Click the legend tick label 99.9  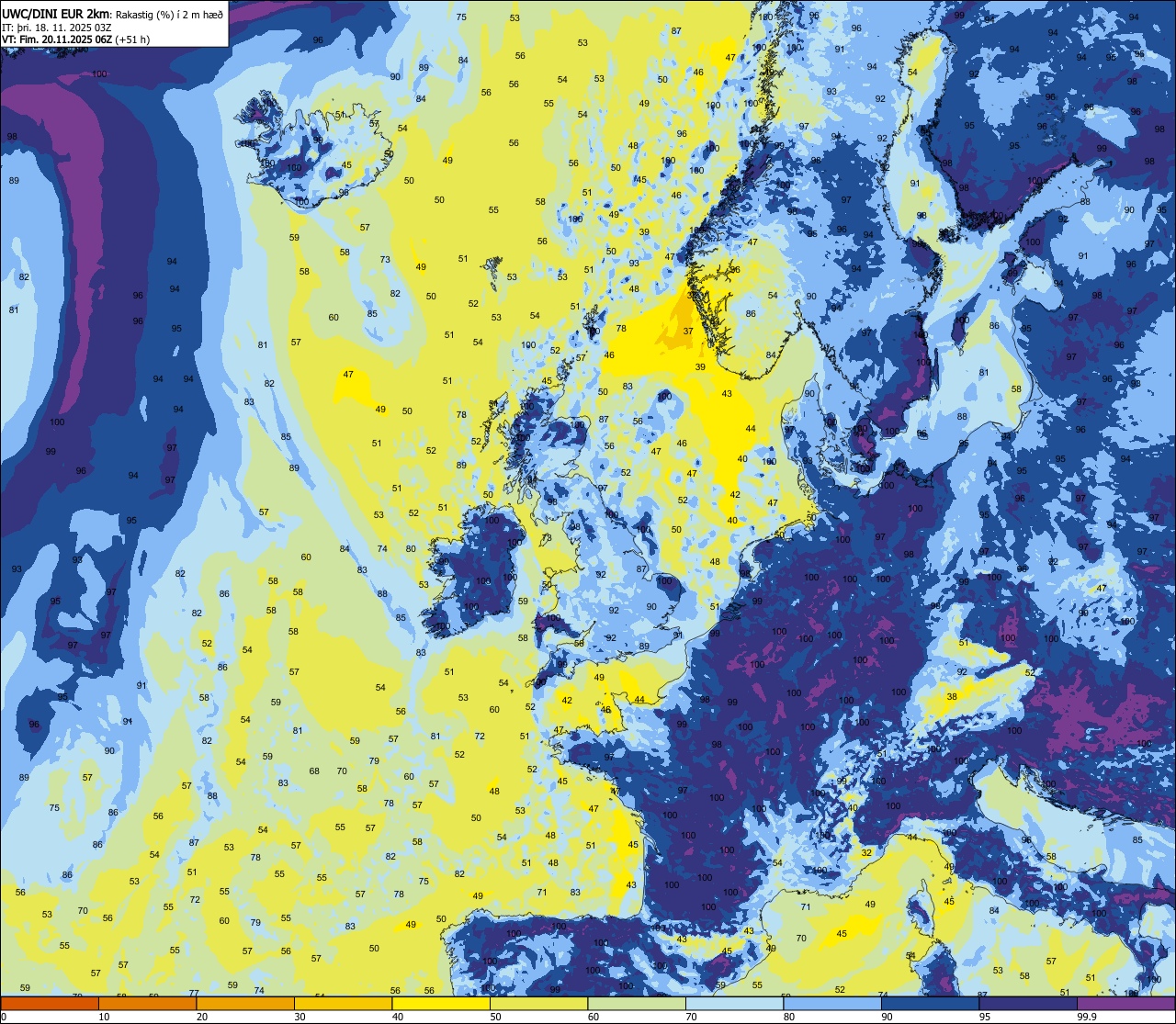(1087, 1017)
